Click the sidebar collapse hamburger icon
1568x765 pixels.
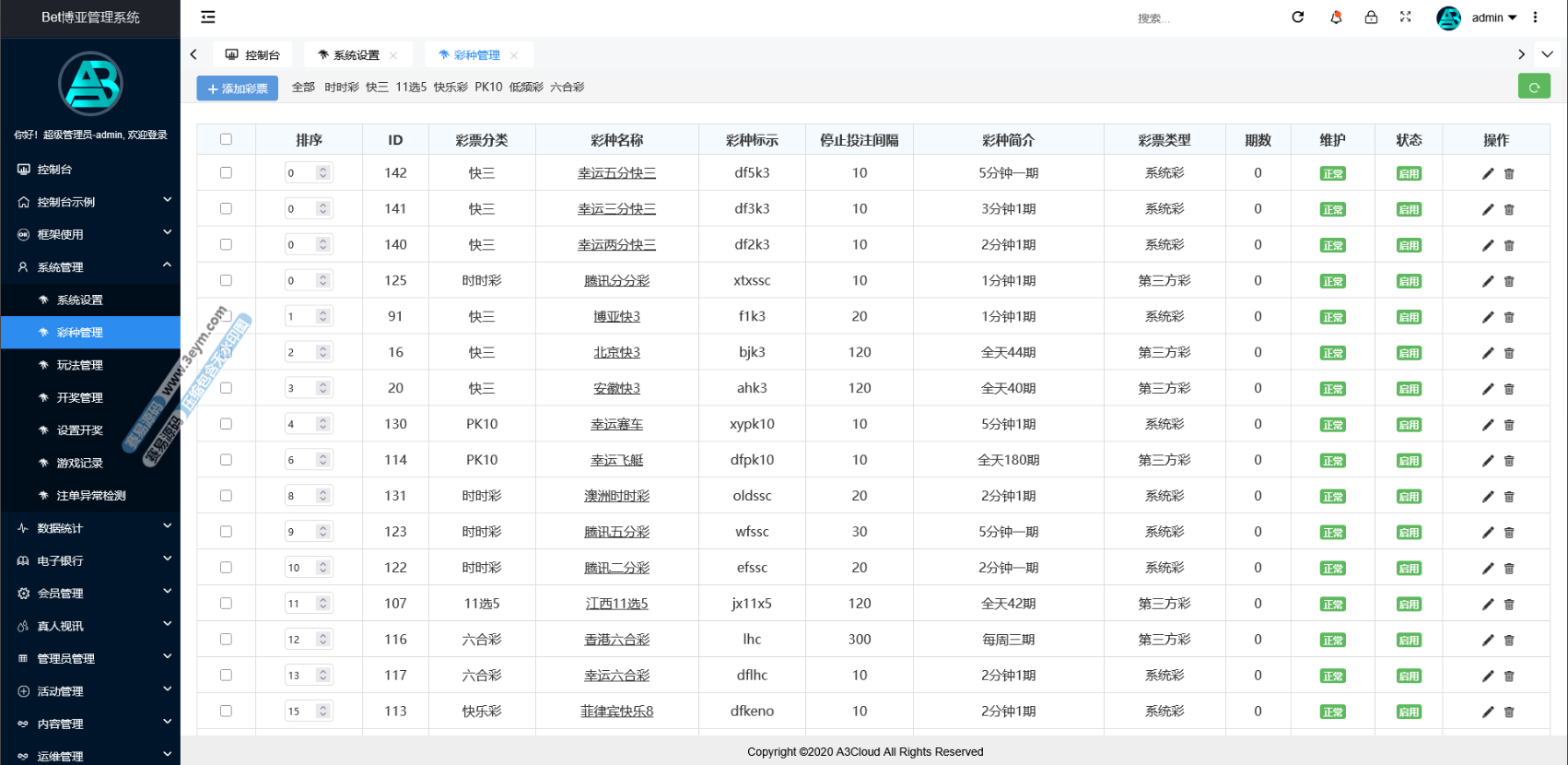(x=208, y=17)
